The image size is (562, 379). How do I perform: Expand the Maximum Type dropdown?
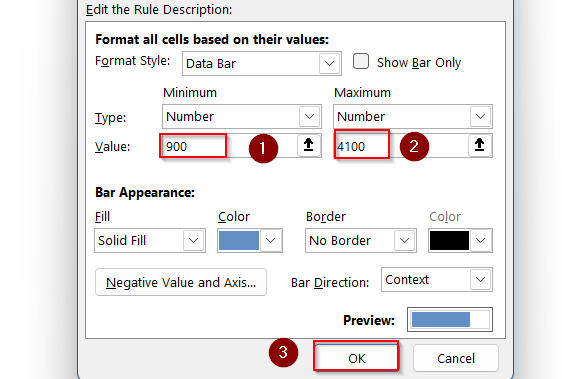coord(413,117)
